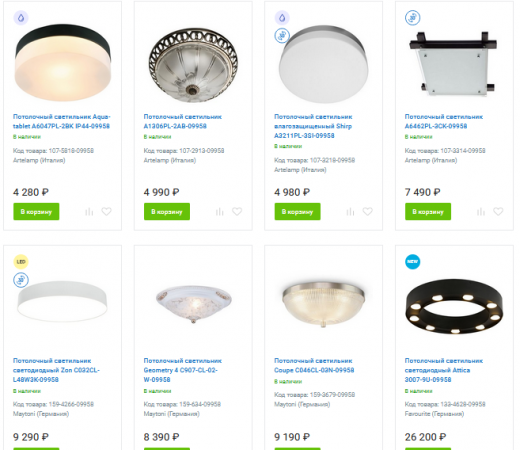Click moisture-protection drop badge on Aqua-tablet

coord(21,18)
